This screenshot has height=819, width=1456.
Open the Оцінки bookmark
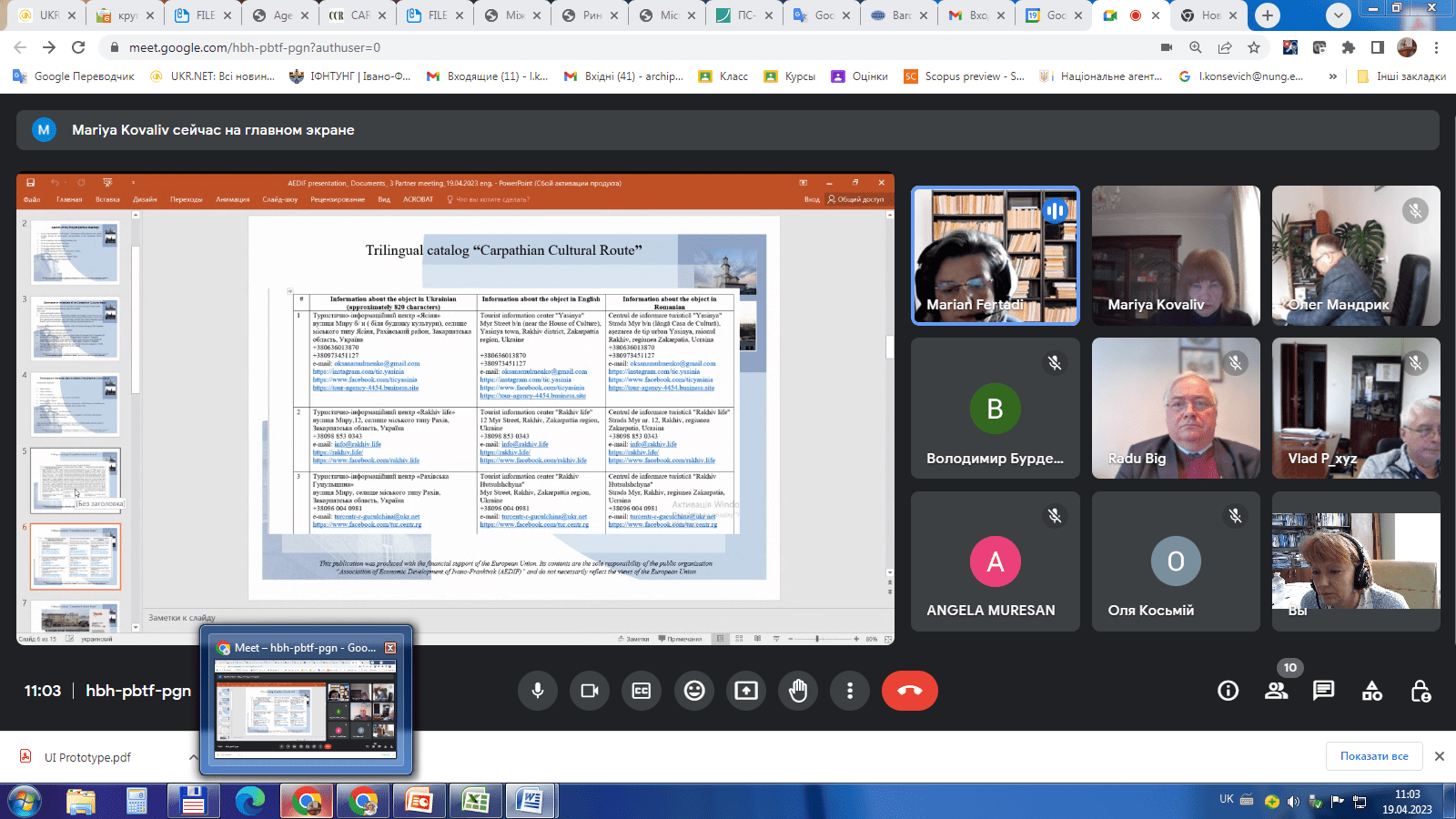[x=860, y=76]
